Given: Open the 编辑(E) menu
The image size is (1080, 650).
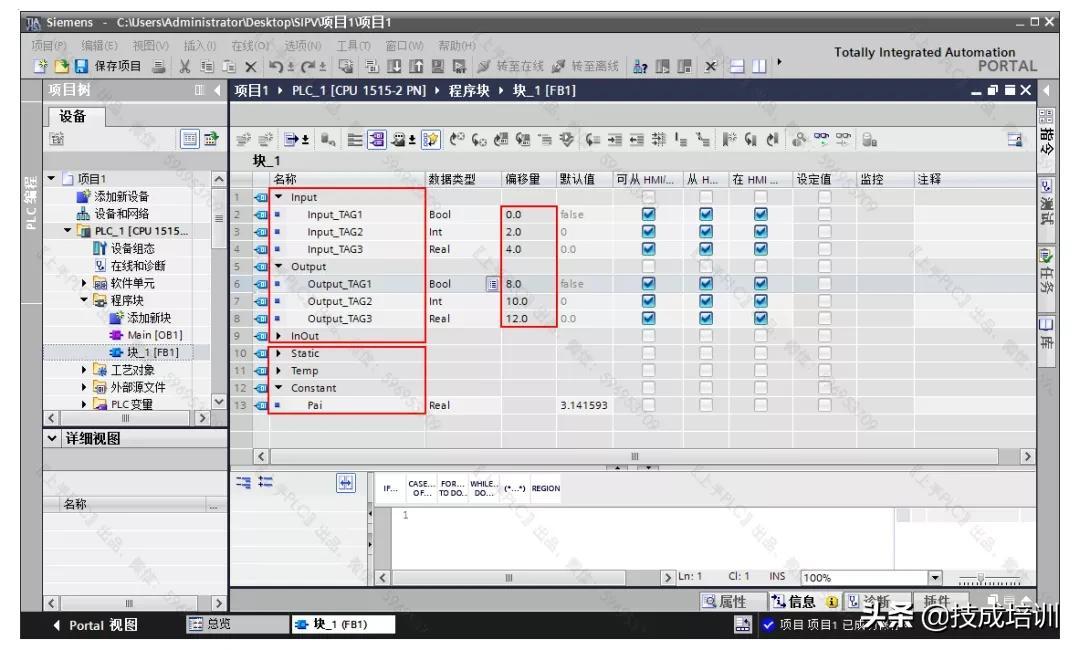Looking at the screenshot, I should click(x=99, y=45).
